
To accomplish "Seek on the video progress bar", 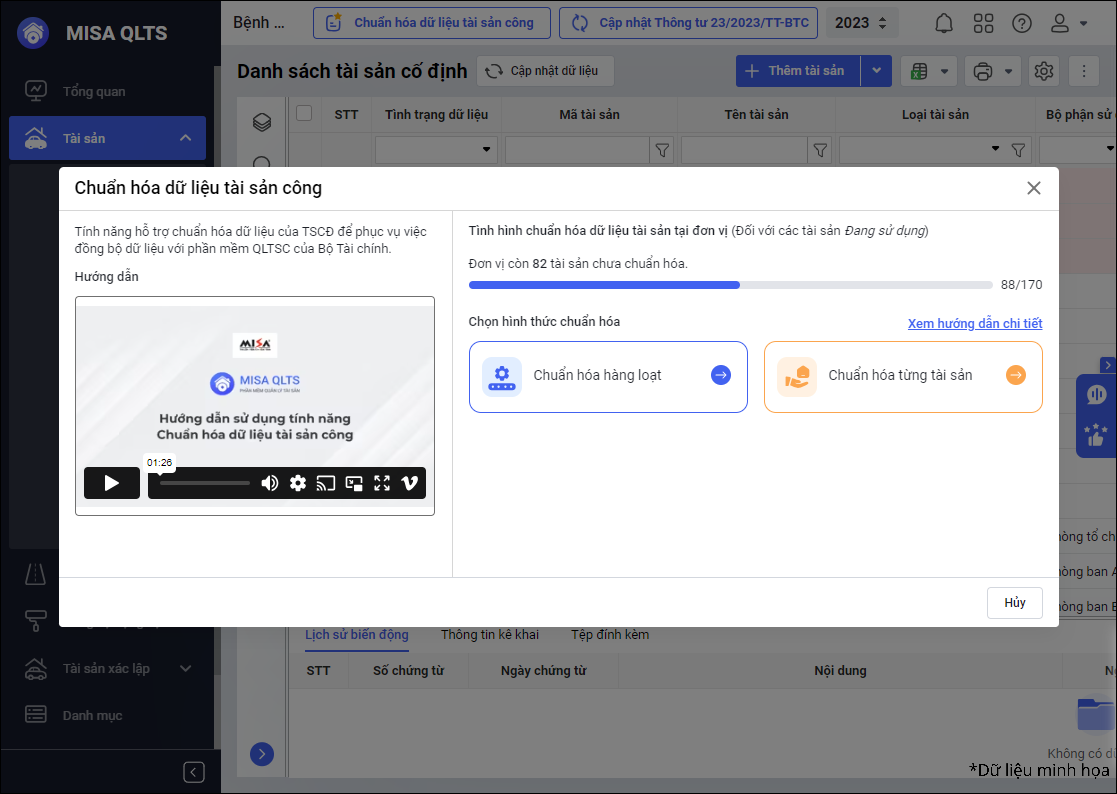I will click(205, 483).
